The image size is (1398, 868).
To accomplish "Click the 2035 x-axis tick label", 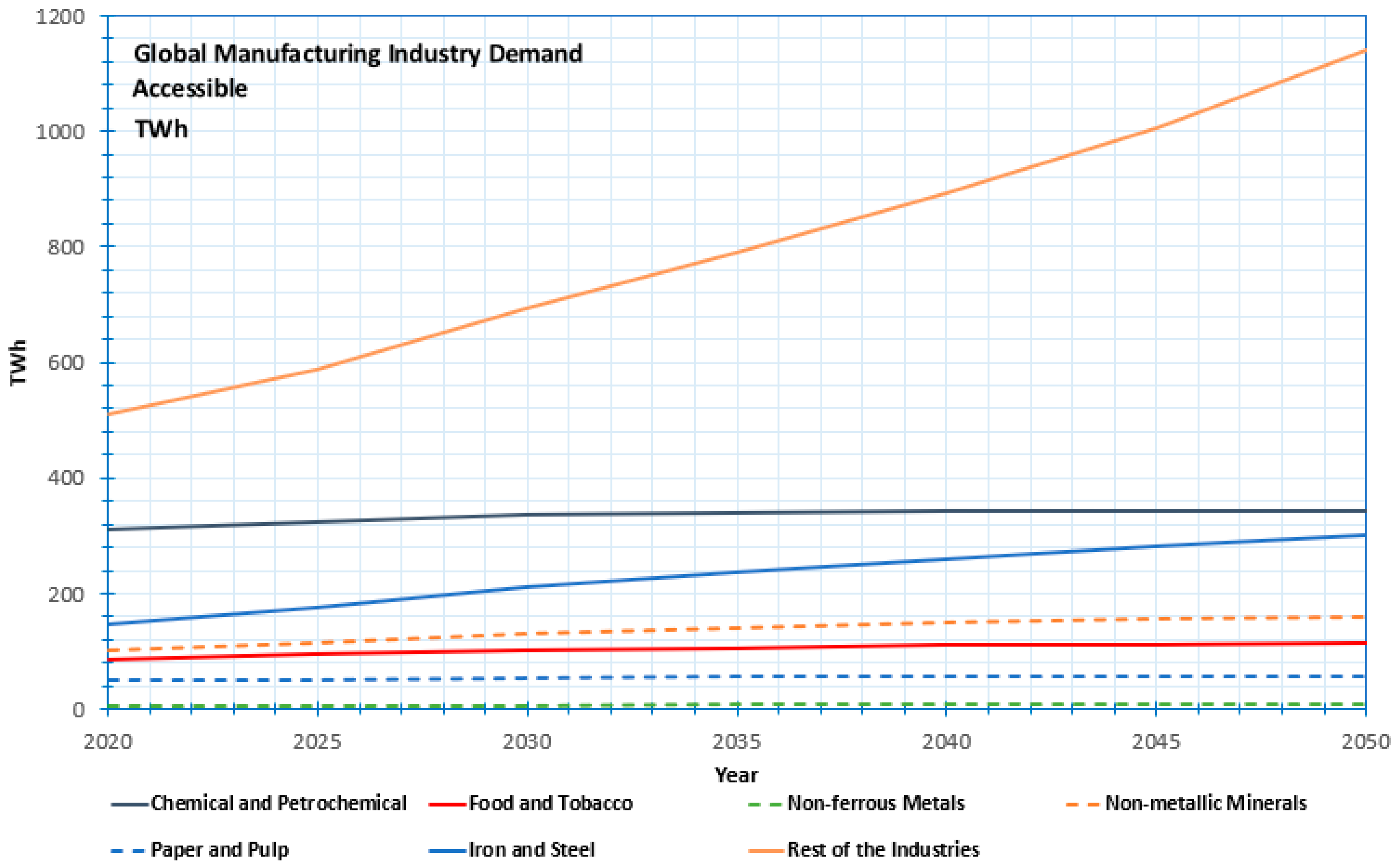I will tap(737, 742).
